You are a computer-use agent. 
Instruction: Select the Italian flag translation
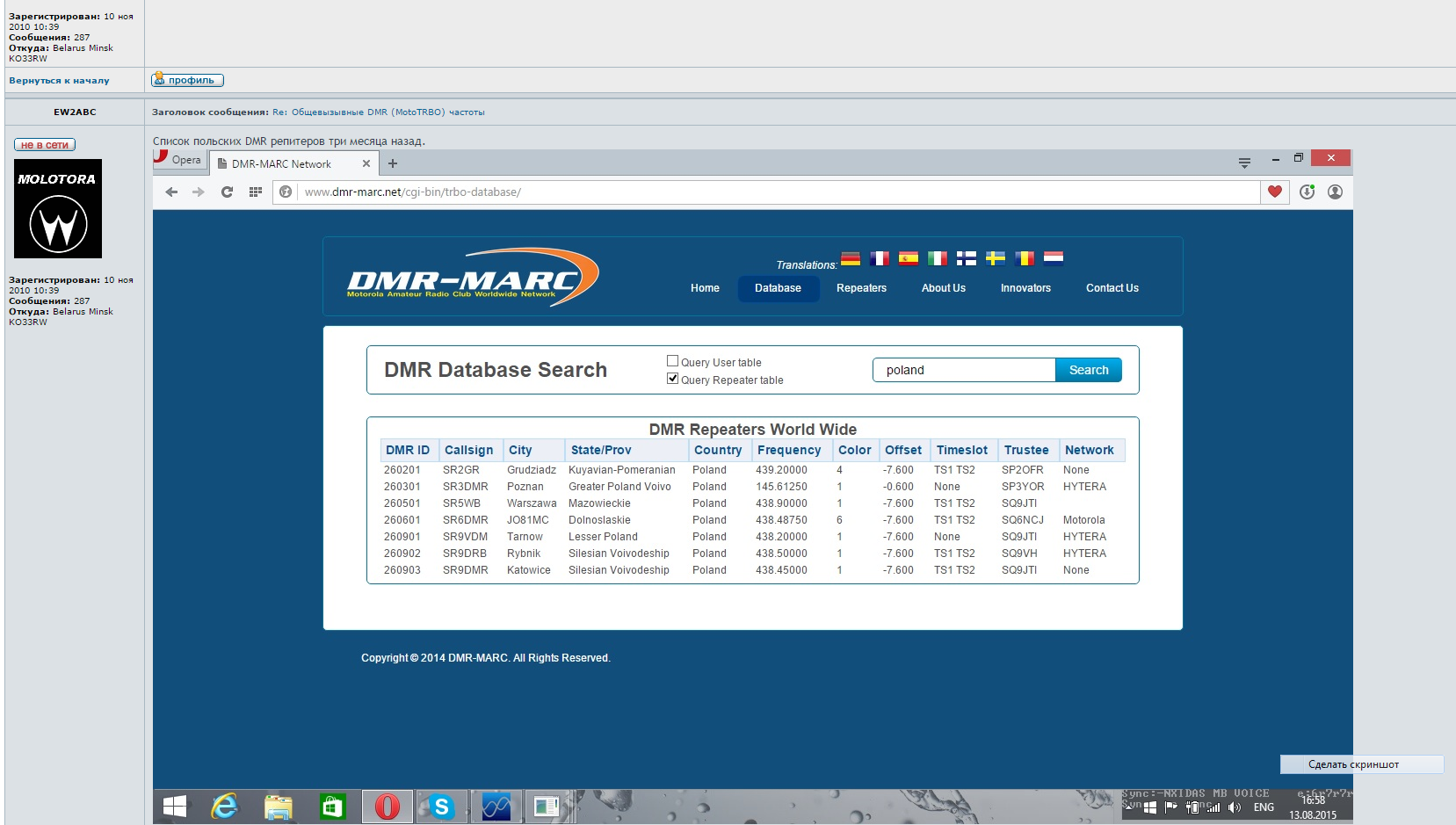pos(938,258)
